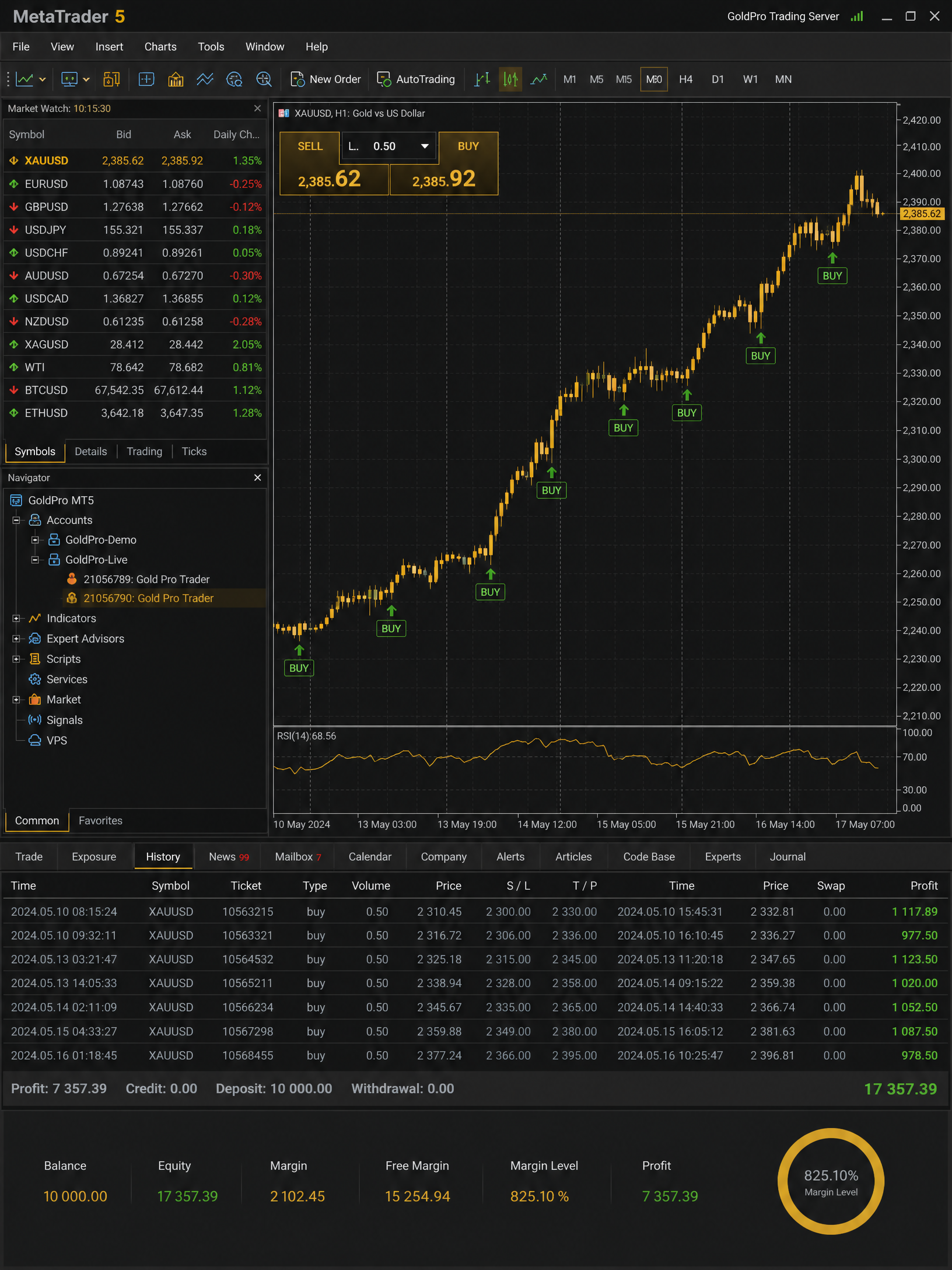The width and height of the screenshot is (952, 1270).
Task: Open the Tools menu
Action: [211, 47]
